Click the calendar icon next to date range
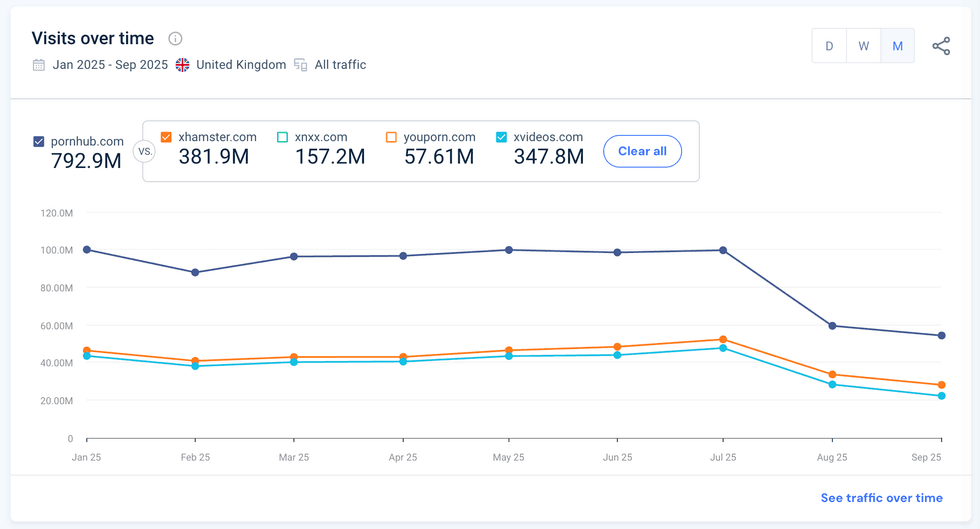980x529 pixels. tap(39, 65)
